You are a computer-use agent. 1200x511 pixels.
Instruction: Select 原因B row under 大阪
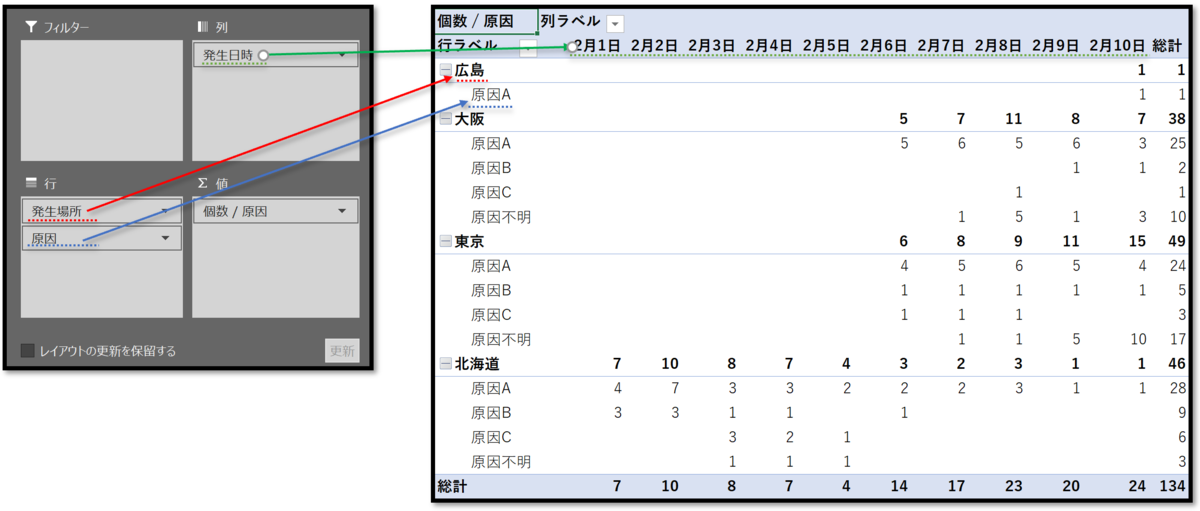coord(491,168)
